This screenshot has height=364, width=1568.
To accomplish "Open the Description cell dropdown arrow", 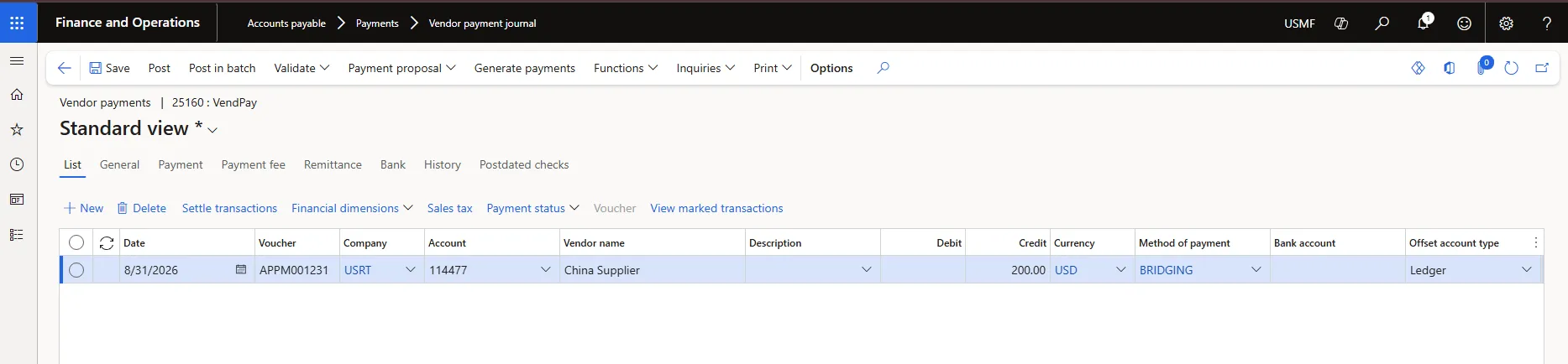I will coord(867,269).
